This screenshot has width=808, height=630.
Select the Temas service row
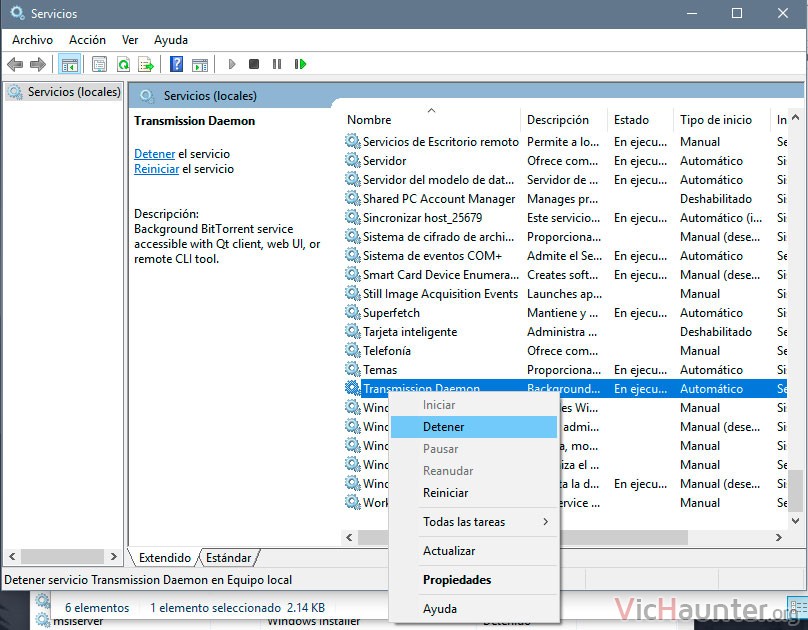point(565,370)
